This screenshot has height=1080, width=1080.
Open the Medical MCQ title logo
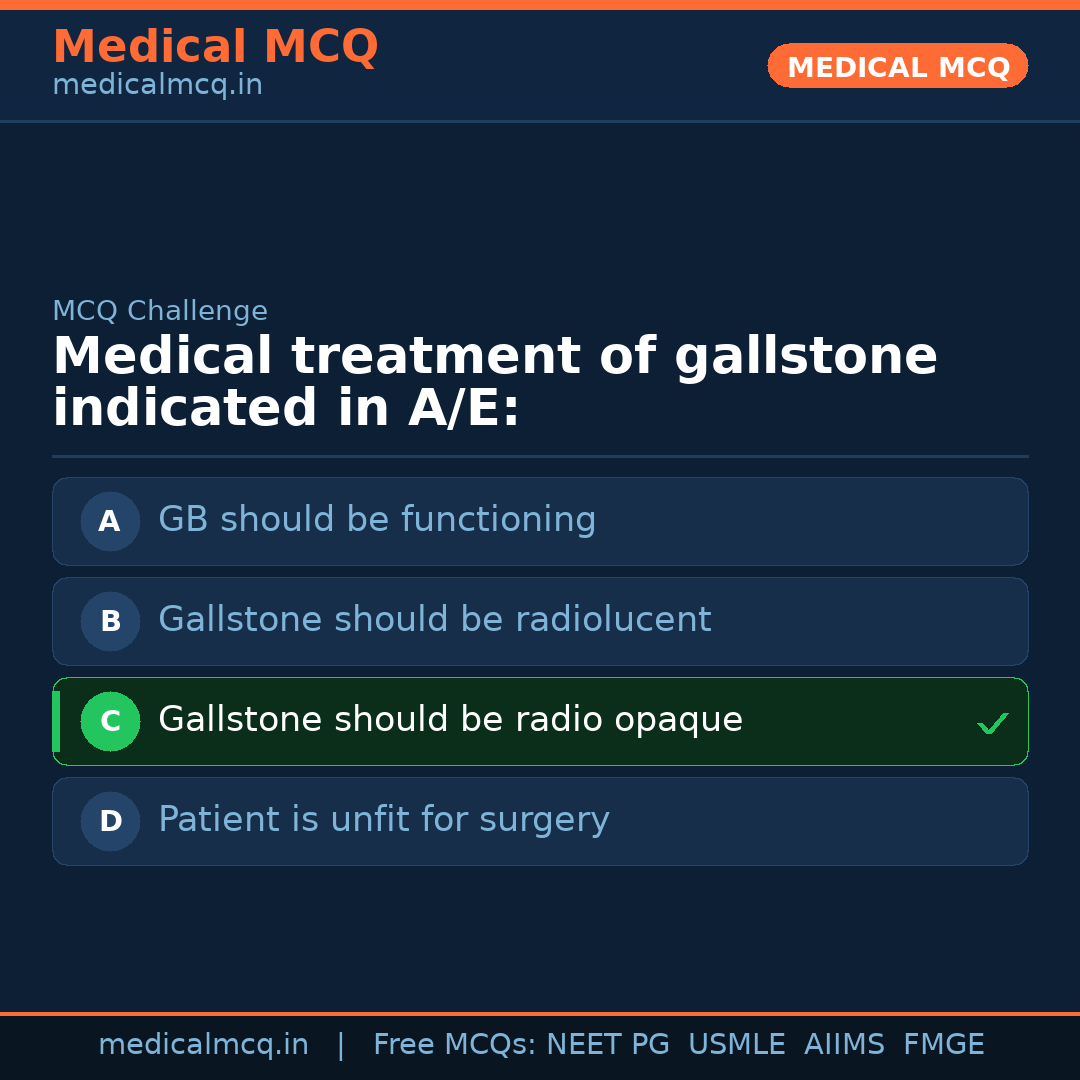[x=215, y=46]
